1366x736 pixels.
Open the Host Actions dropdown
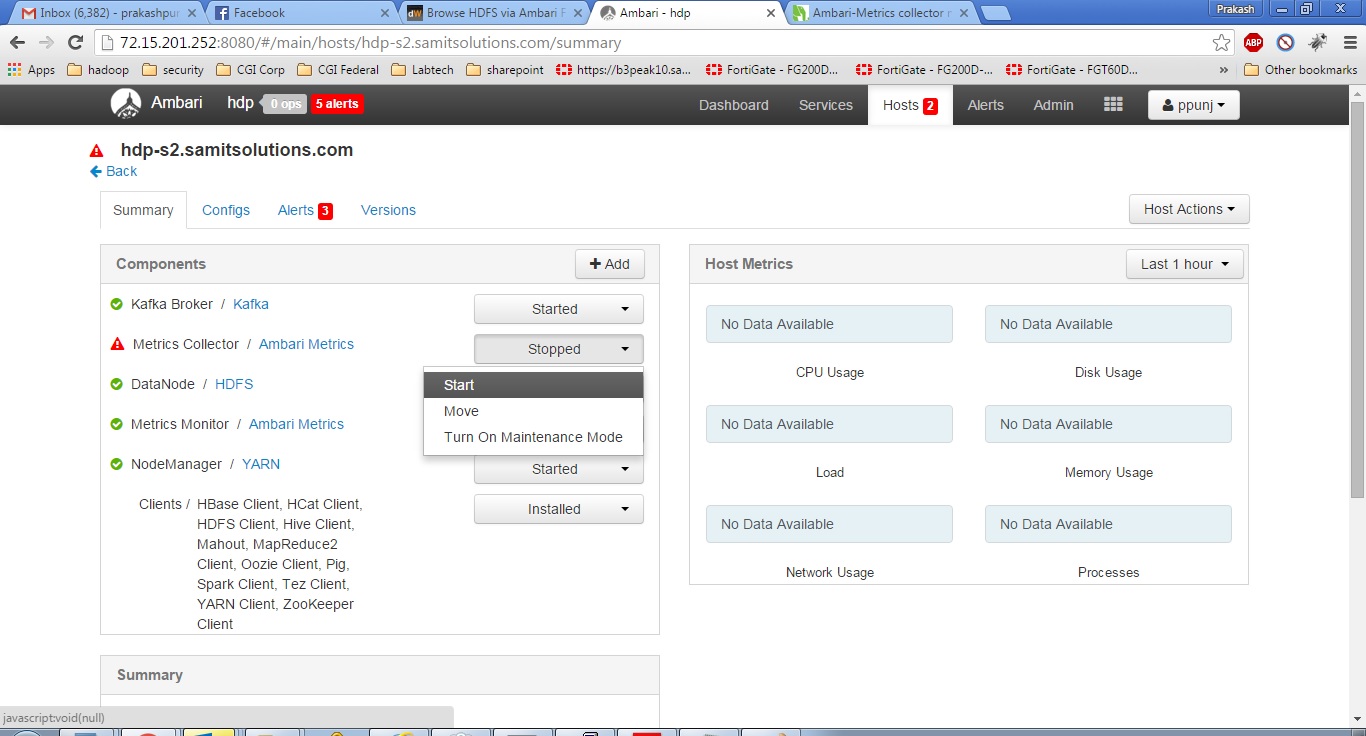tap(1188, 209)
